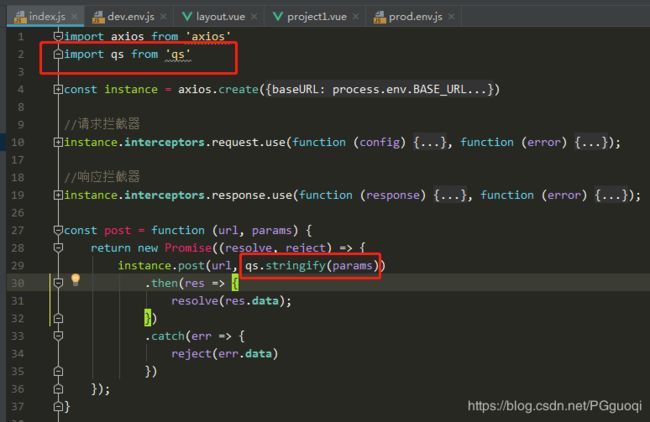
Task: Click the folded {...} after function (config)
Action: [x=431, y=143]
